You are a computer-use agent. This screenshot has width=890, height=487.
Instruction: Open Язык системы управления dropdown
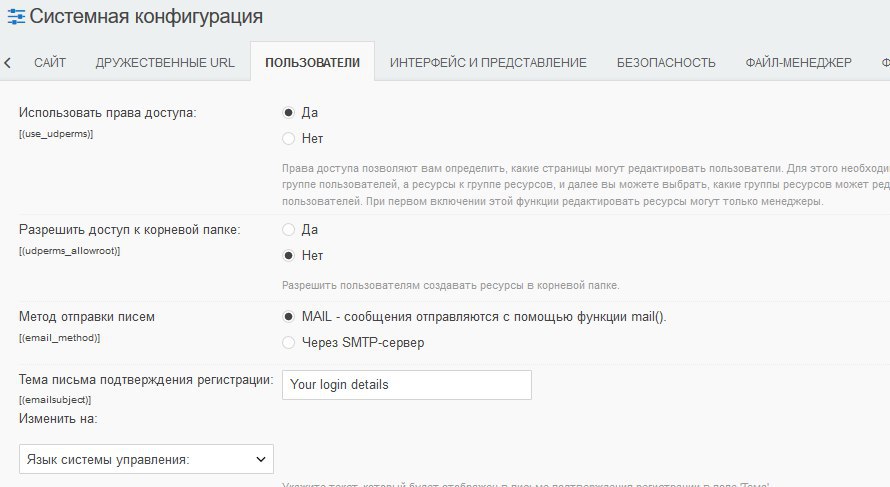point(146,459)
